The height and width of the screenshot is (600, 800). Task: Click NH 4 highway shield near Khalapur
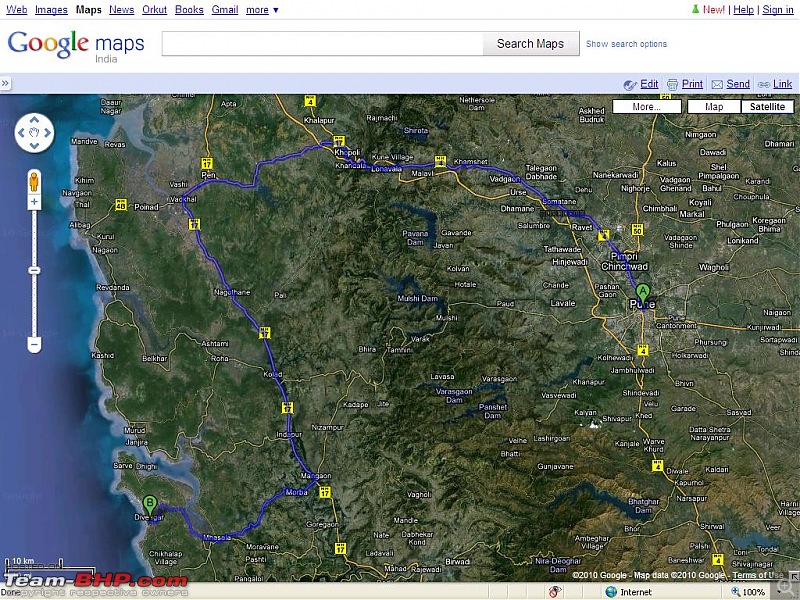[310, 101]
